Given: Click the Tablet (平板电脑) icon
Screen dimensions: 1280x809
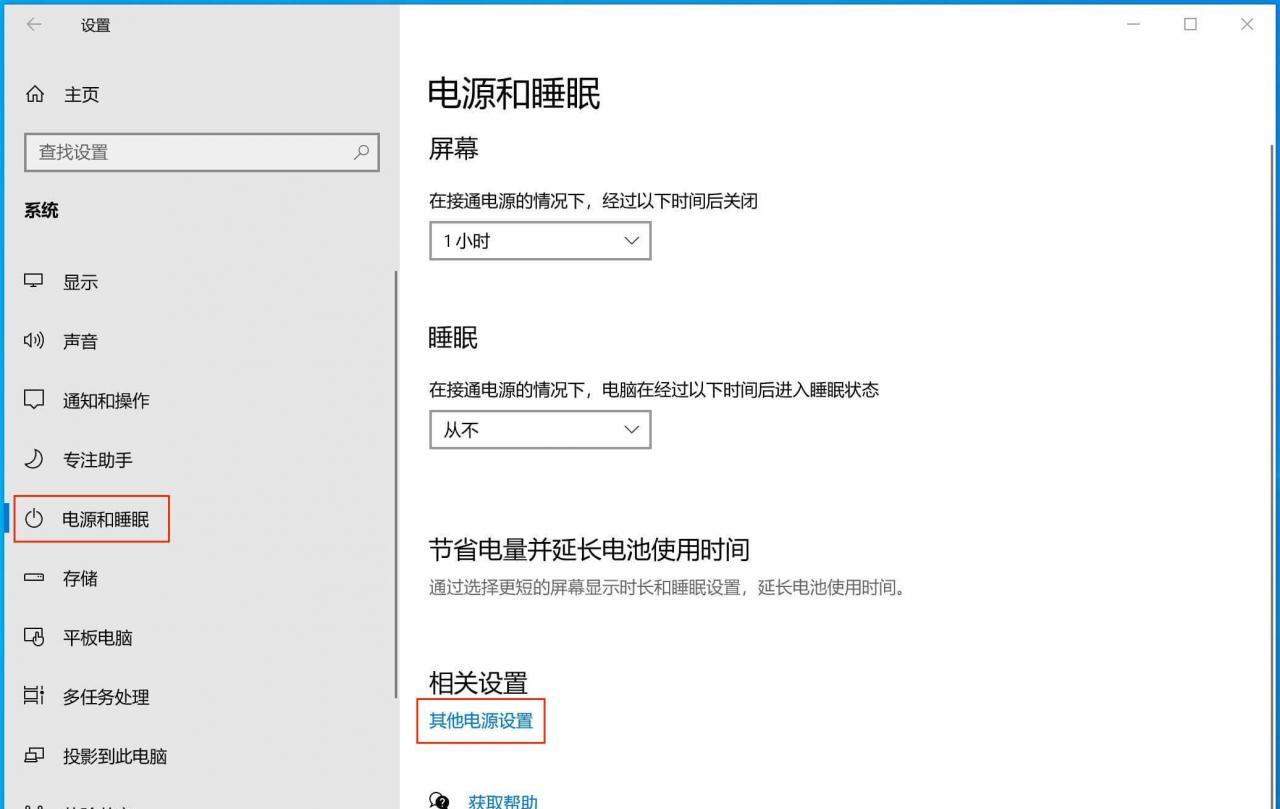Looking at the screenshot, I should pyautogui.click(x=34, y=637).
